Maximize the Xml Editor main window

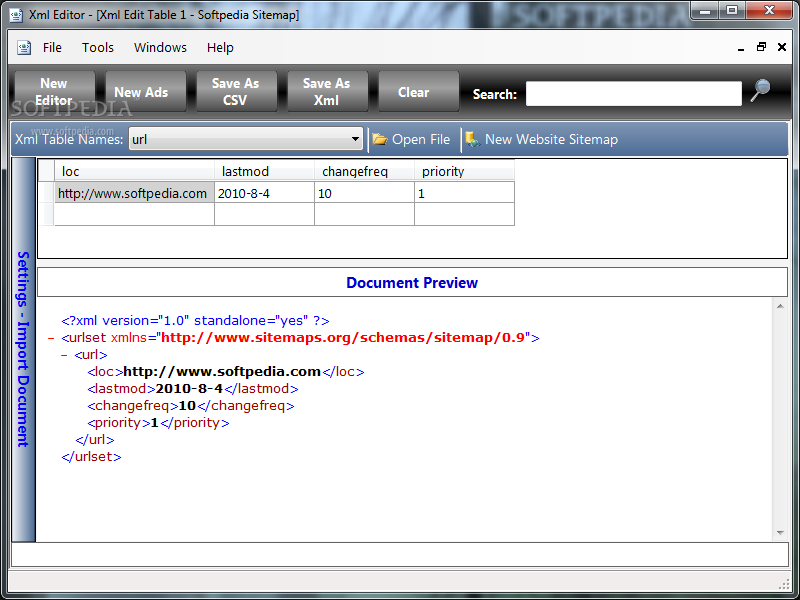point(732,10)
